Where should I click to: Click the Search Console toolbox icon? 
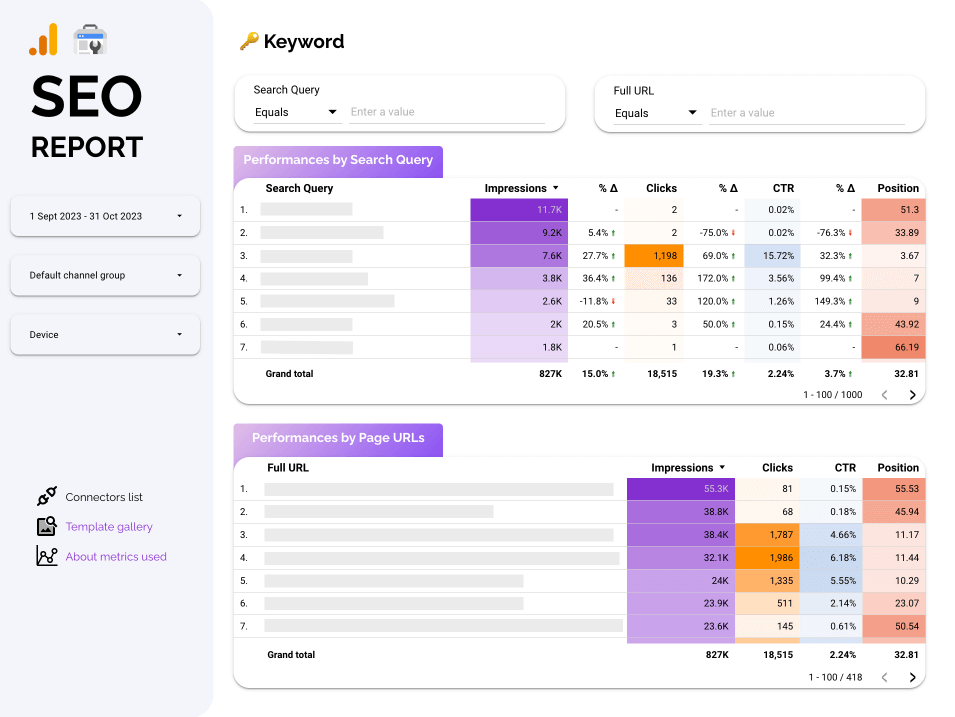pos(90,40)
